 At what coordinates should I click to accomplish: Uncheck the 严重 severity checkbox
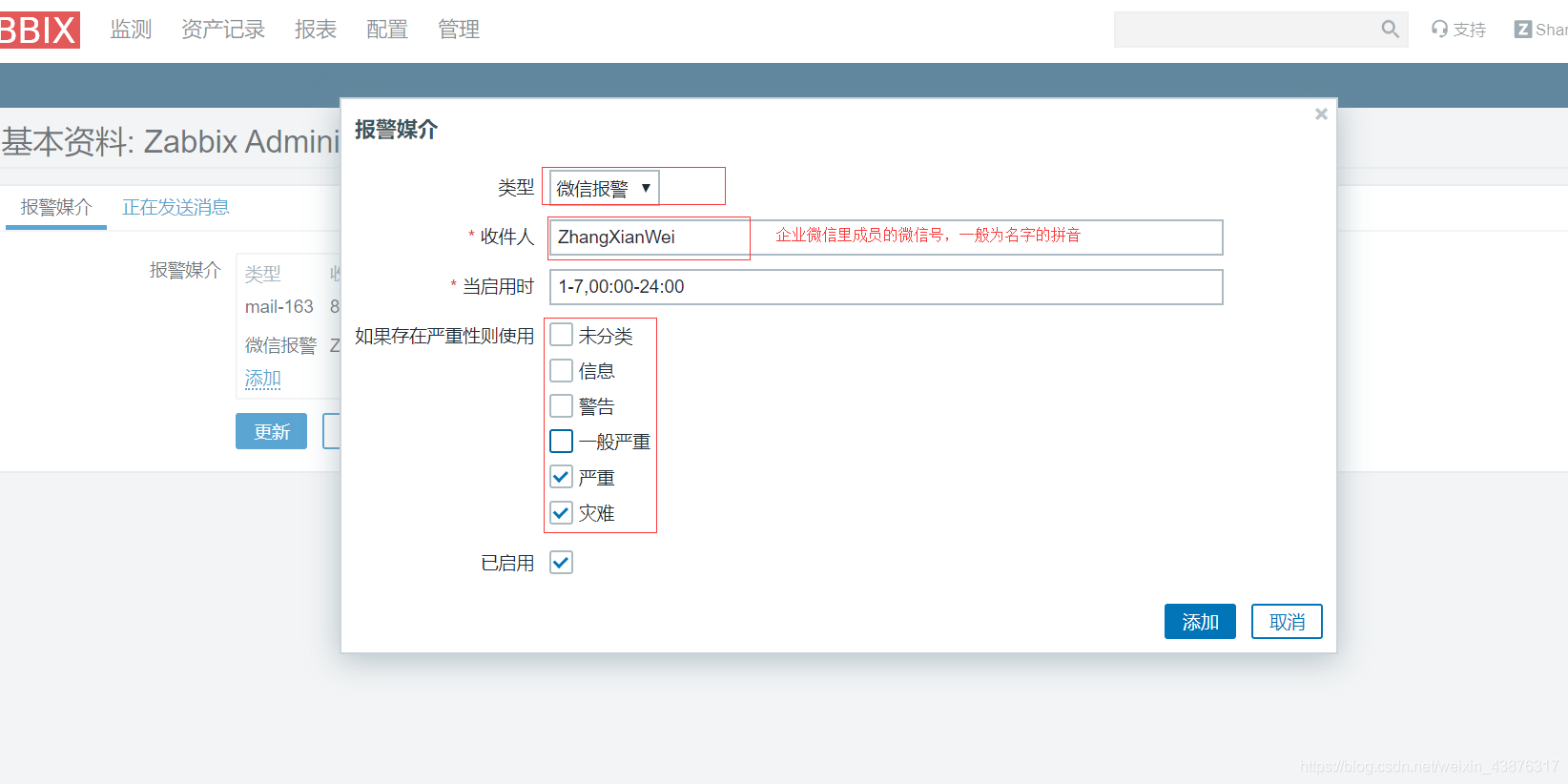[562, 477]
